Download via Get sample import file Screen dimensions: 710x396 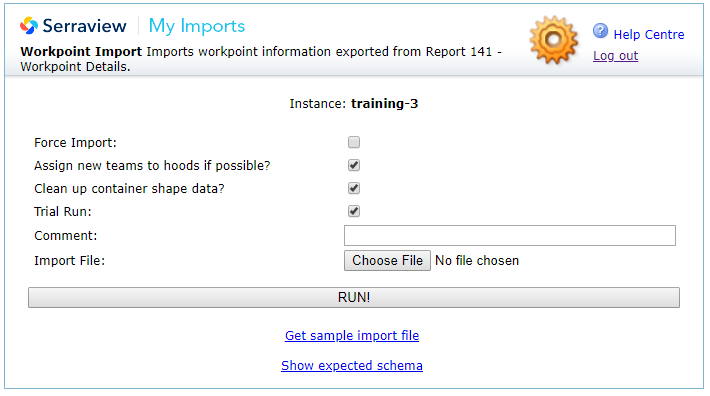click(352, 336)
